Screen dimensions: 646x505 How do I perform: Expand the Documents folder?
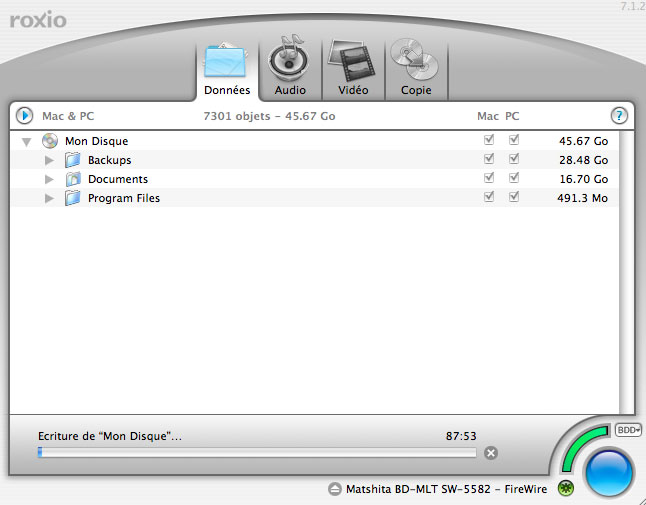[49, 179]
